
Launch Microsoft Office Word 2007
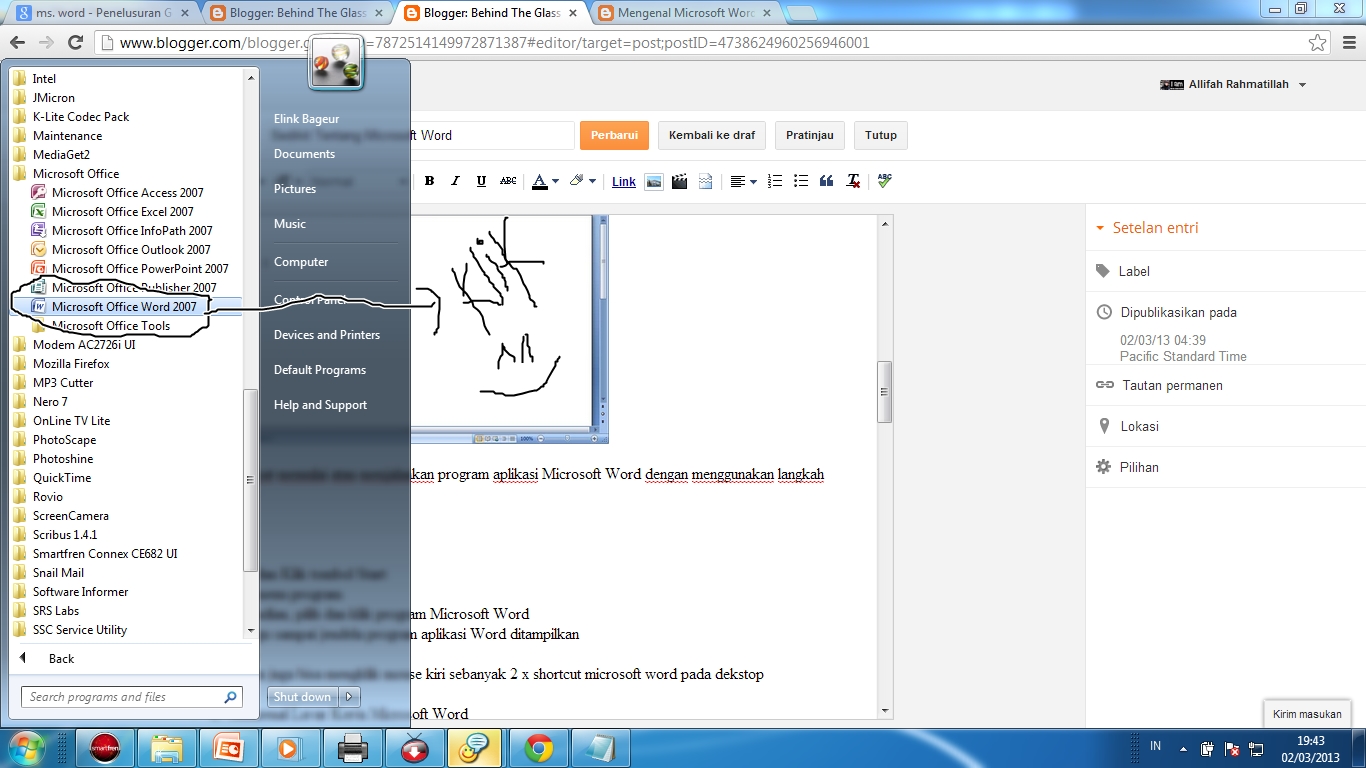coord(124,307)
